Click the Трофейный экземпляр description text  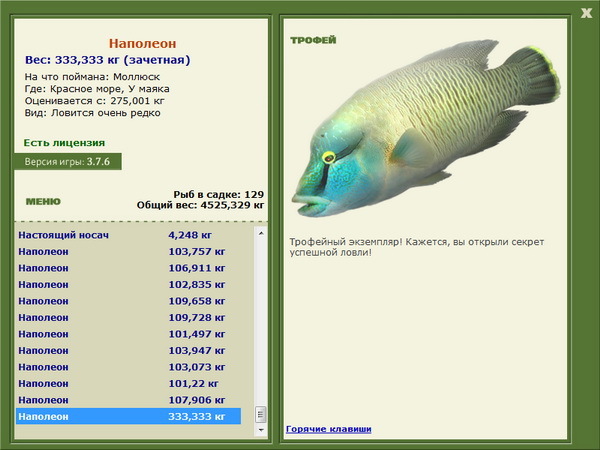coord(417,247)
